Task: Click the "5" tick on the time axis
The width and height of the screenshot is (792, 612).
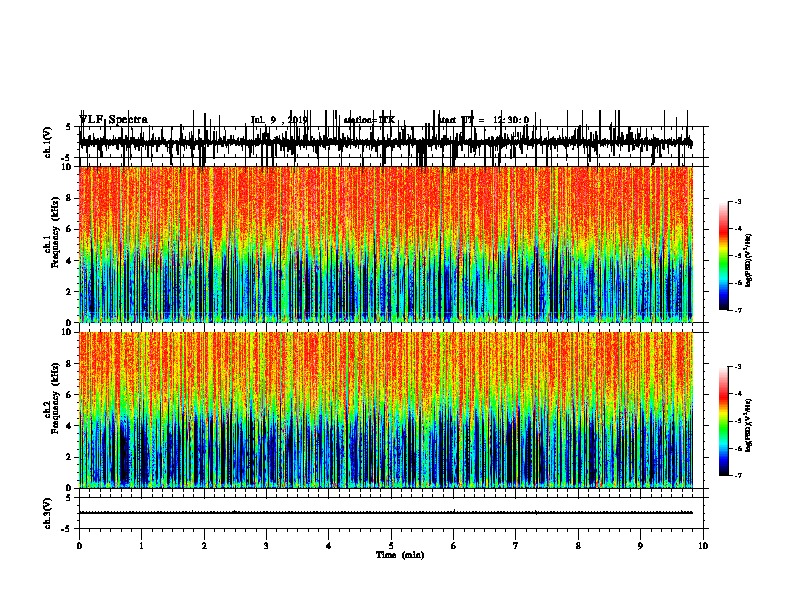Action: tap(391, 546)
